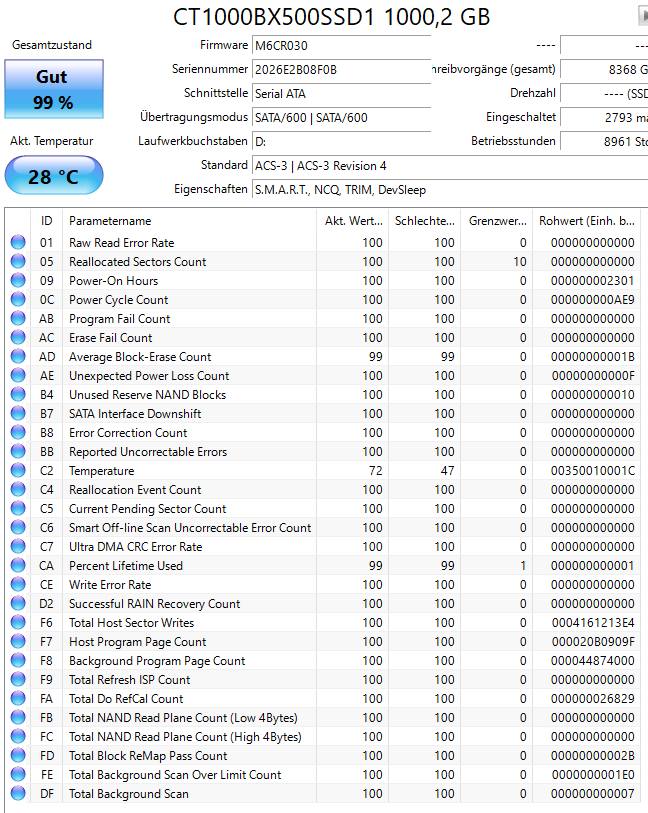Click raw value 000000026829
The width and height of the screenshot is (648, 813).
click(x=593, y=699)
